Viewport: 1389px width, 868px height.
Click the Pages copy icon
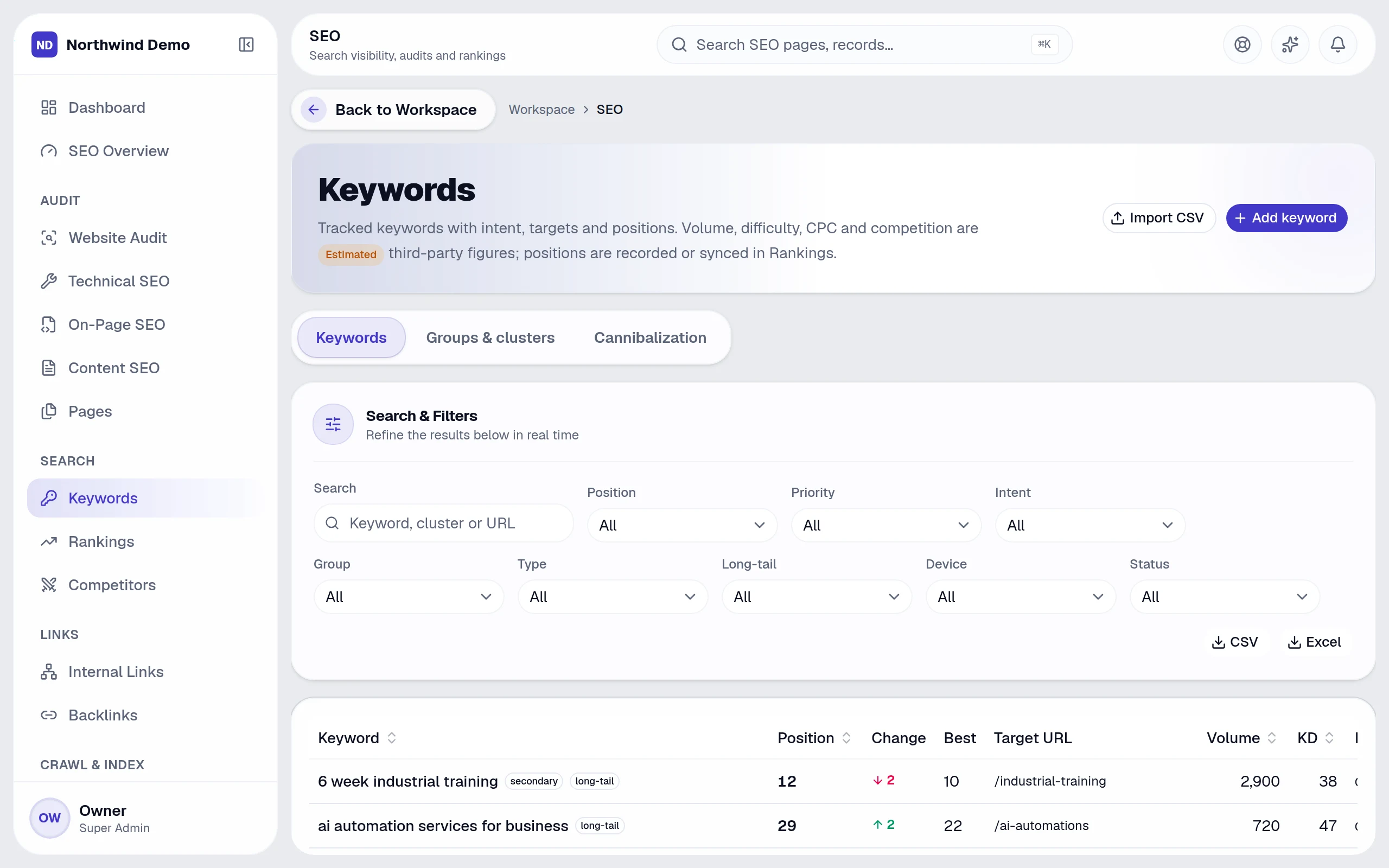coord(49,411)
